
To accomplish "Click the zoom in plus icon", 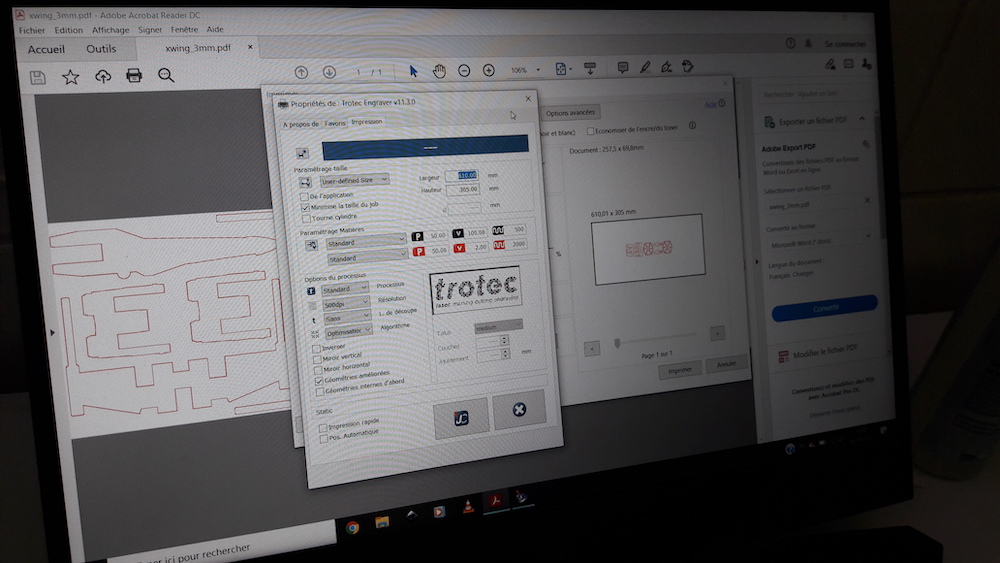I will tap(489, 70).
